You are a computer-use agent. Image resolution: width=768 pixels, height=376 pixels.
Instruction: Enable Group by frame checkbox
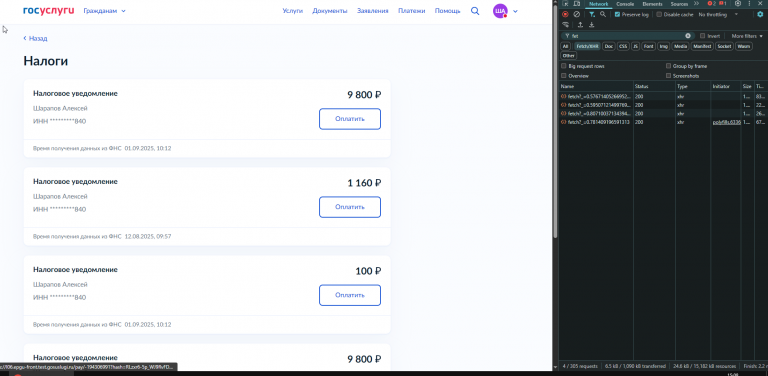[x=669, y=66]
